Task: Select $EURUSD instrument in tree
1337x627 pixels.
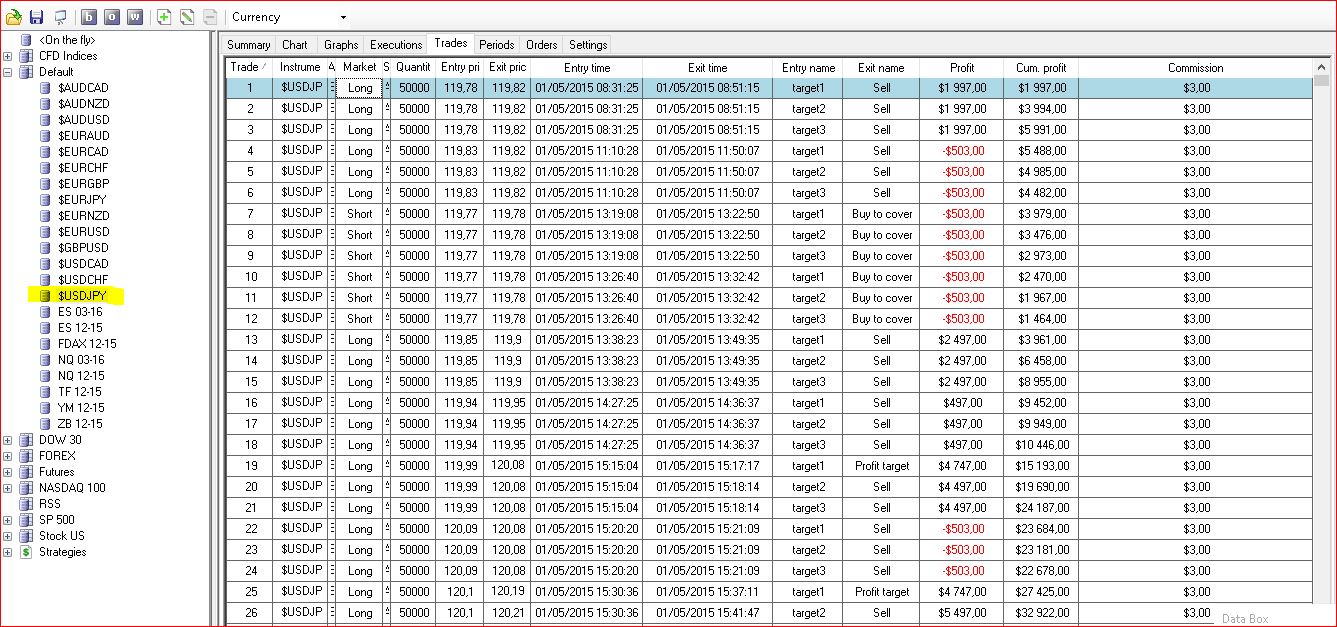Action: [83, 232]
